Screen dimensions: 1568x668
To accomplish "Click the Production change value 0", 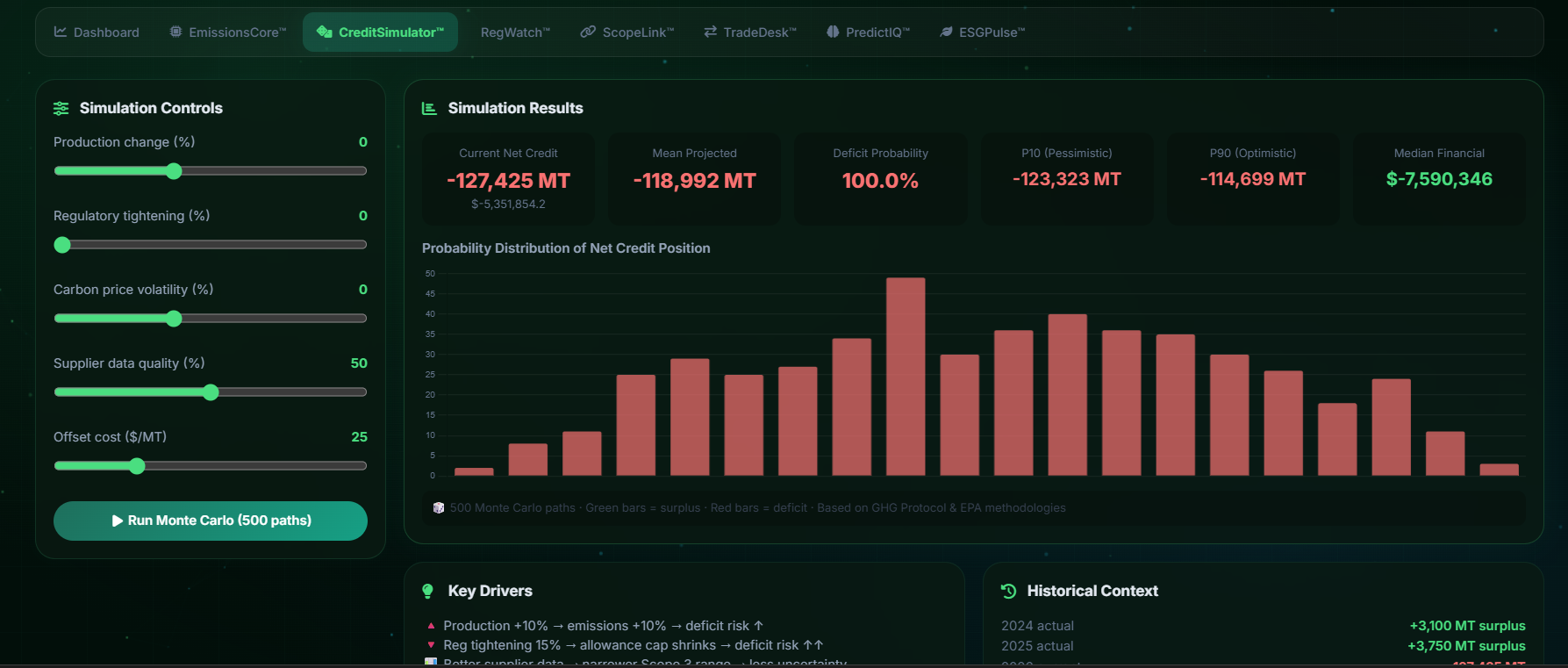I will click(363, 142).
